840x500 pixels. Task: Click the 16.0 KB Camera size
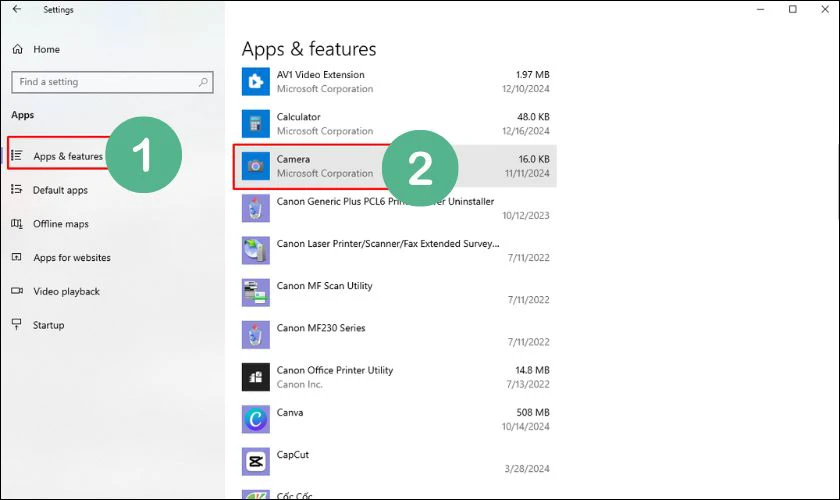pyautogui.click(x=534, y=159)
